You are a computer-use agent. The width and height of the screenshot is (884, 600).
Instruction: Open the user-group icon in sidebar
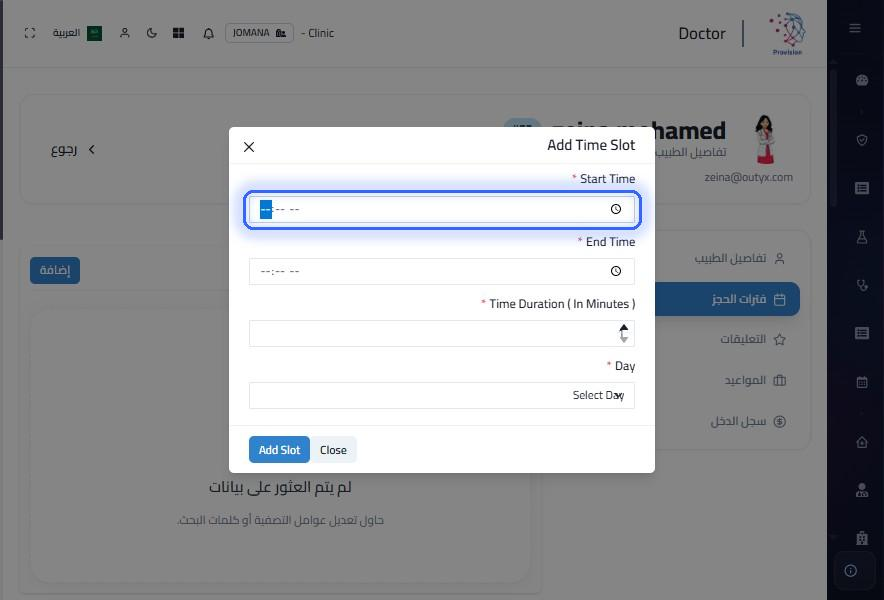[862, 490]
